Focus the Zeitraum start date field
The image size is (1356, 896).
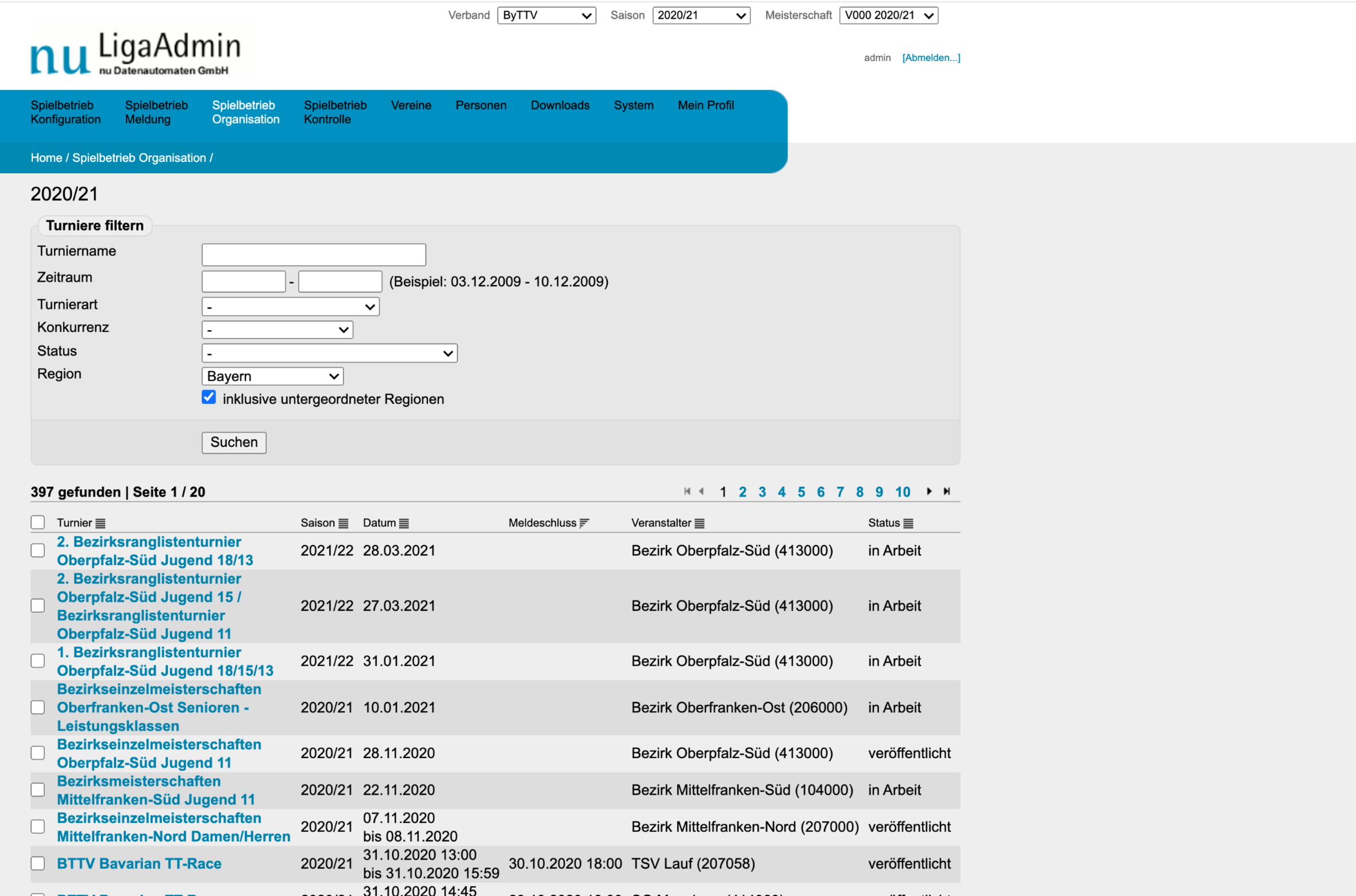[x=244, y=281]
